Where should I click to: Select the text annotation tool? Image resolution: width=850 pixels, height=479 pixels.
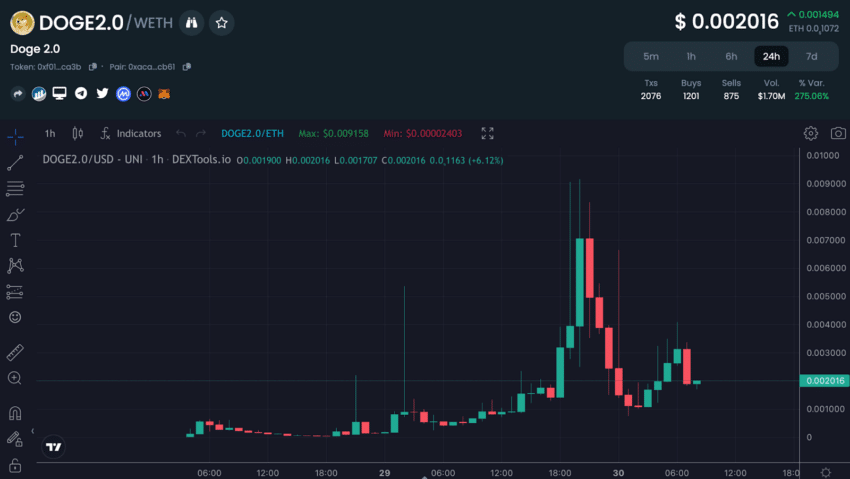tap(15, 240)
